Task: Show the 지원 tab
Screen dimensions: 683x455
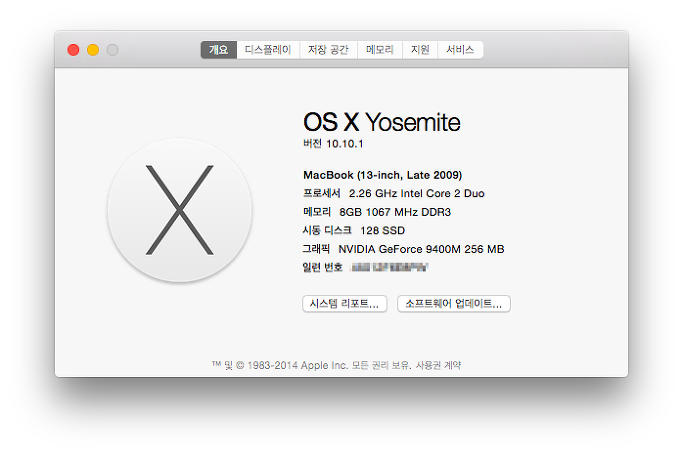Action: point(420,50)
